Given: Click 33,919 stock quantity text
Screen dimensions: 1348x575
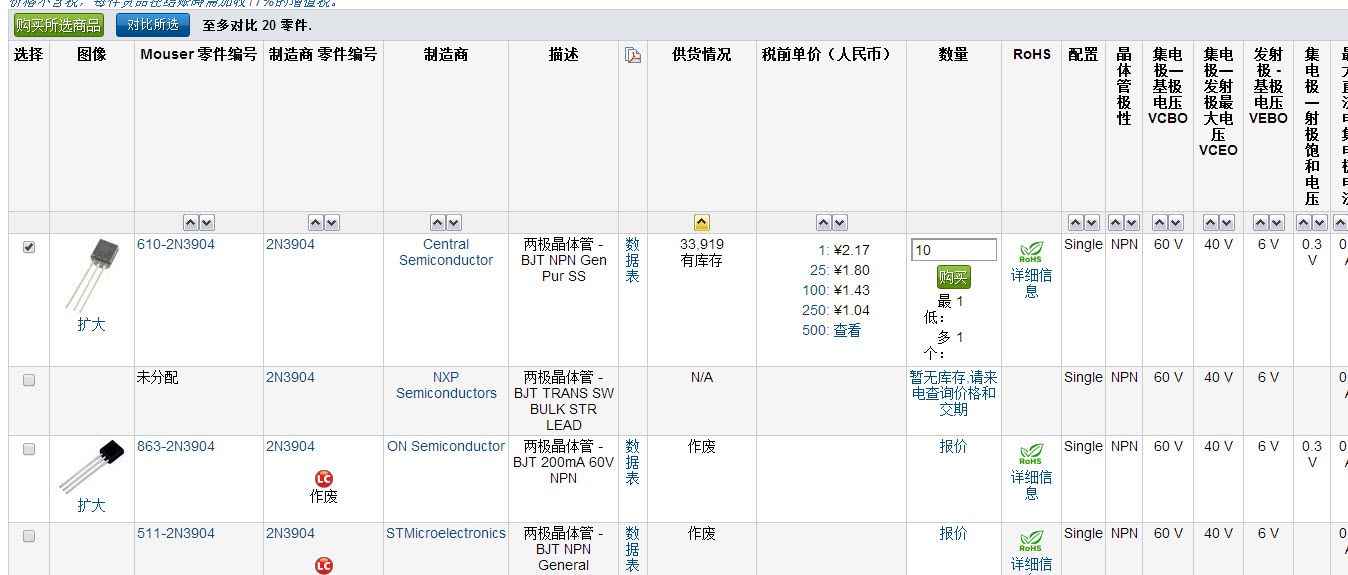Looking at the screenshot, I should [702, 244].
